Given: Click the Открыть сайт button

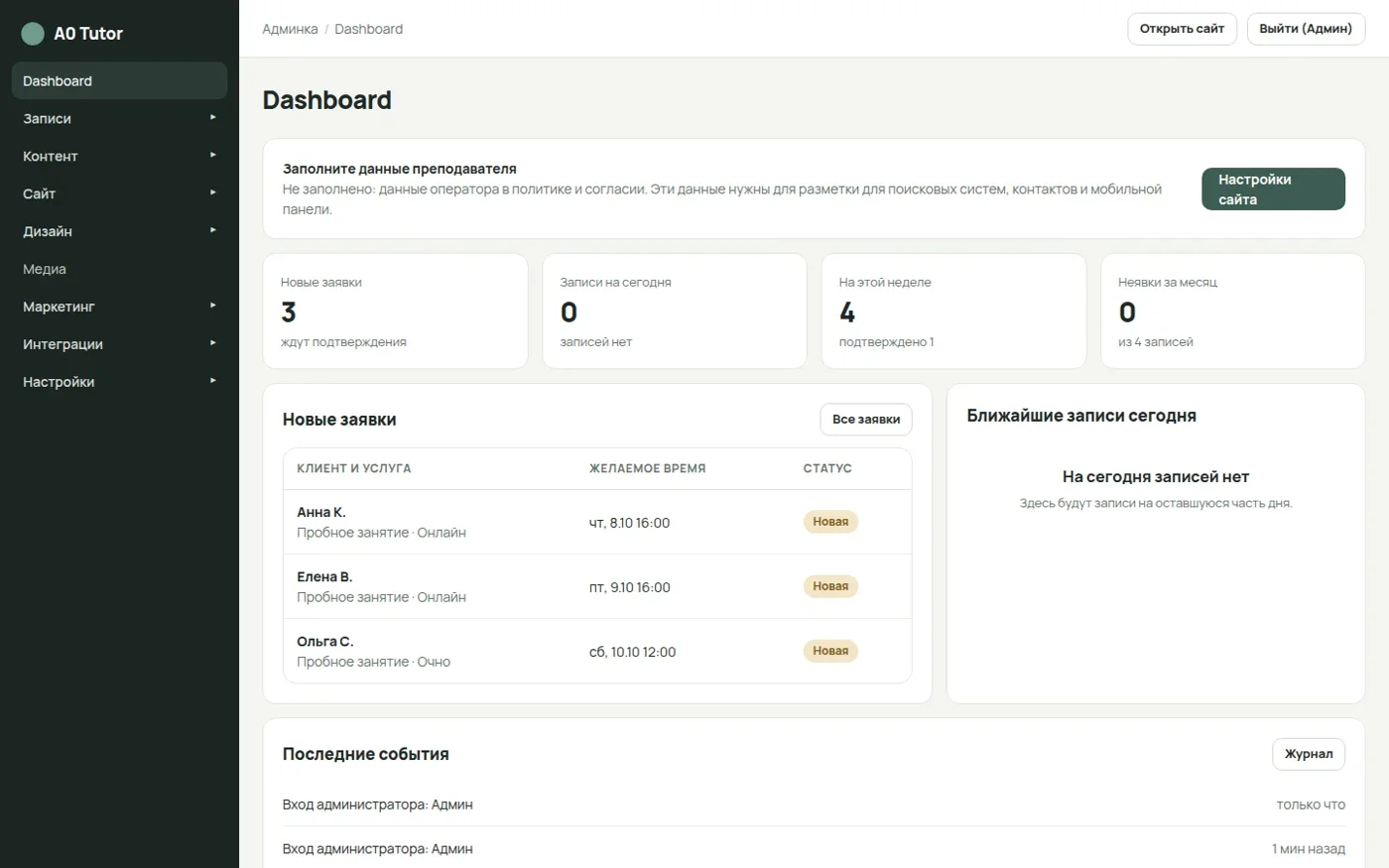Looking at the screenshot, I should (x=1182, y=29).
